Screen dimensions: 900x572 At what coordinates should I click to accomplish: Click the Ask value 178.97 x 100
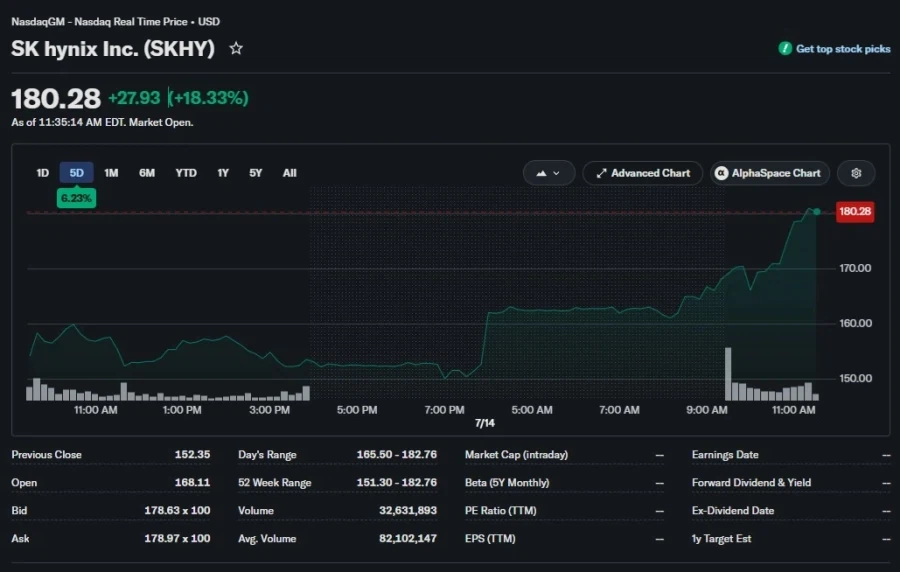coord(177,538)
